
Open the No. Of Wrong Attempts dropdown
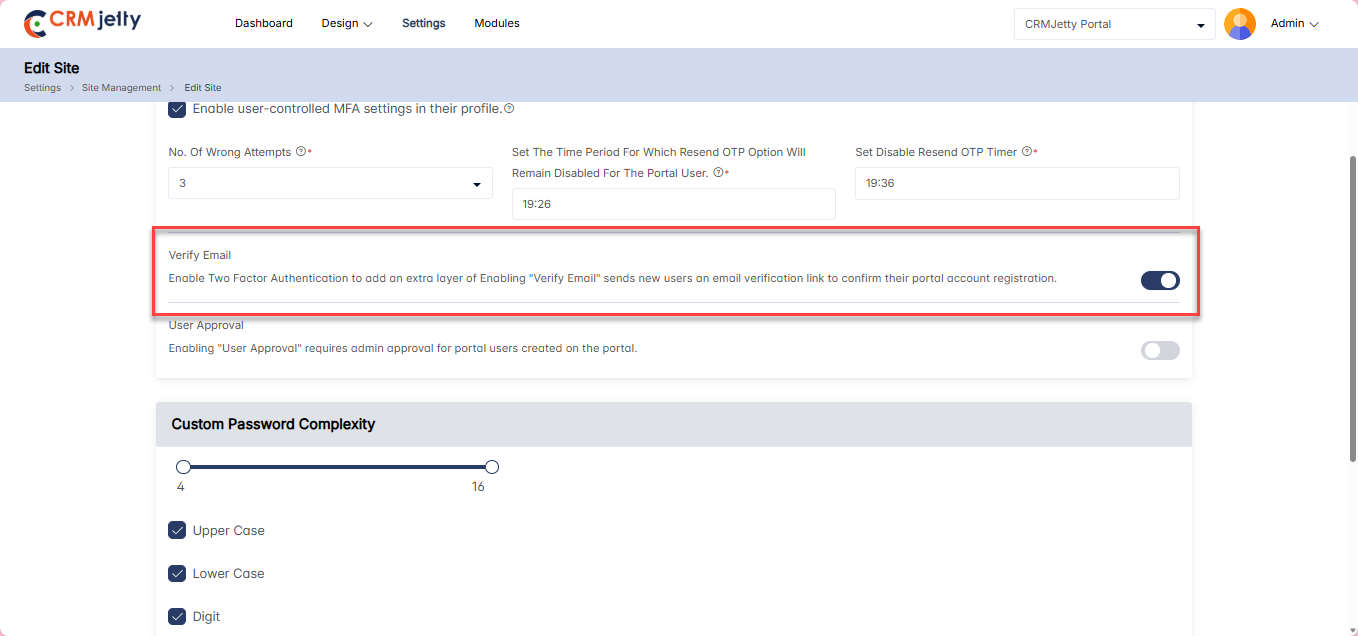[x=330, y=183]
